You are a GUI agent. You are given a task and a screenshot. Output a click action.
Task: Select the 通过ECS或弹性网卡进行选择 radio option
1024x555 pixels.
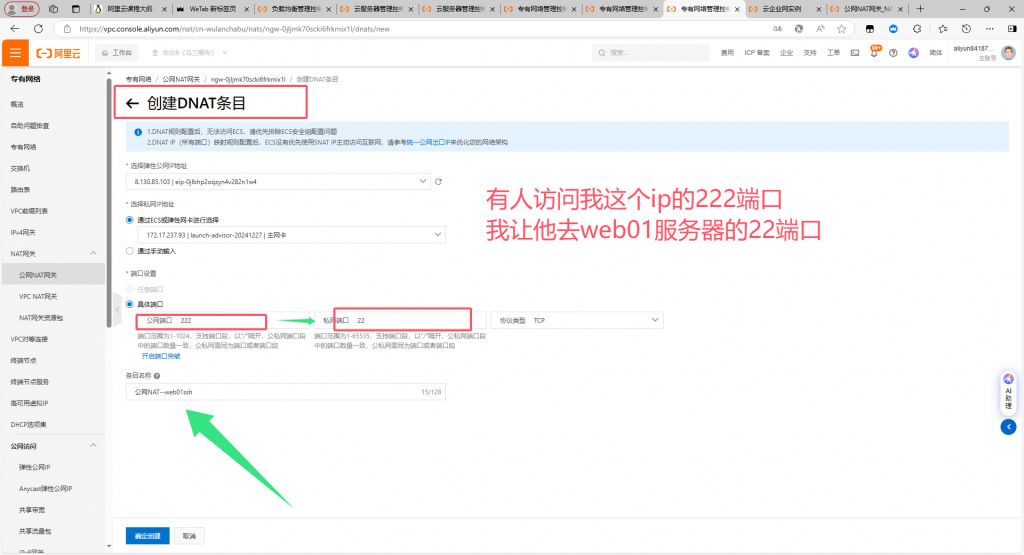[x=129, y=219]
